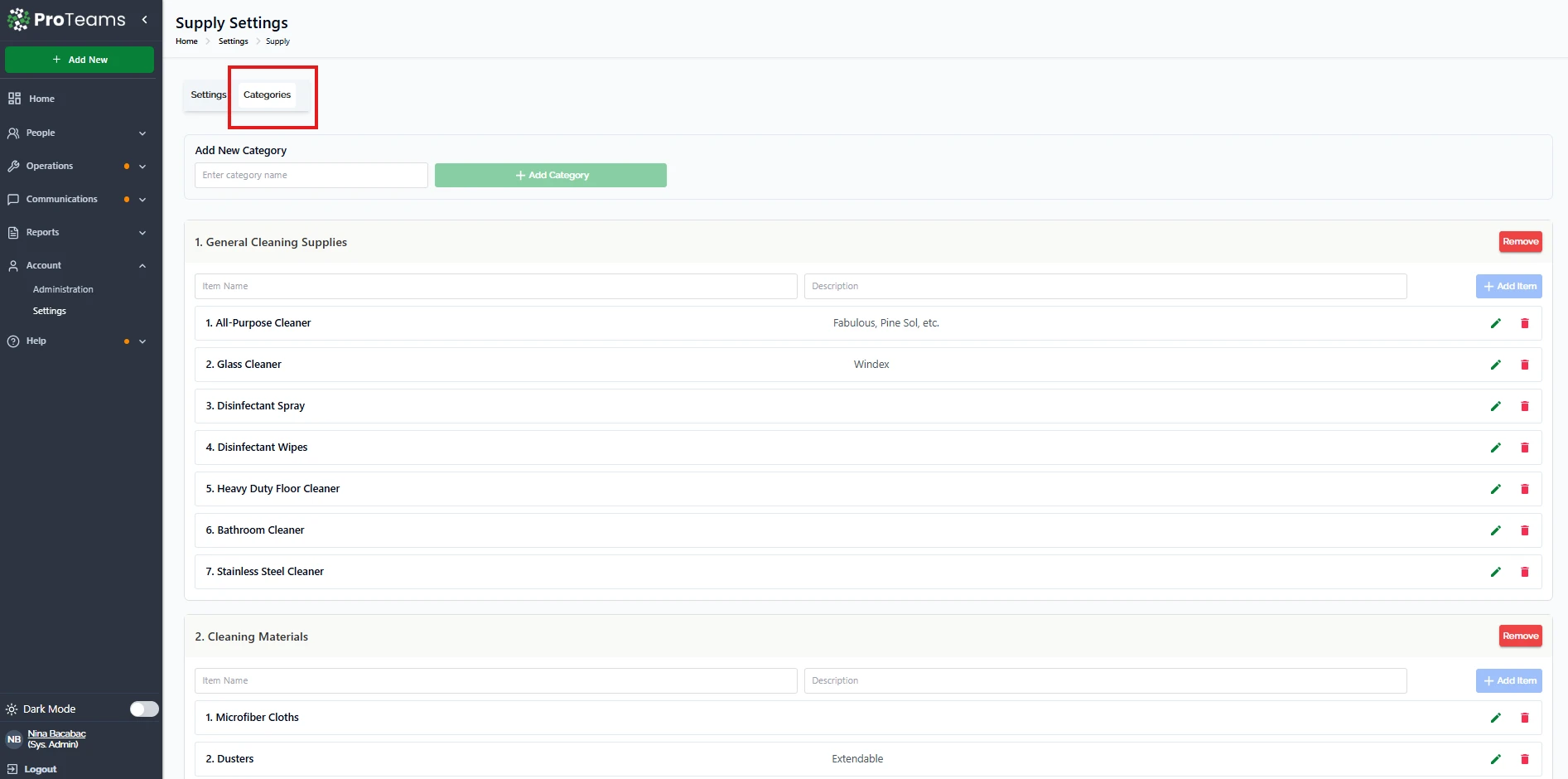Switch to the Settings tab
The image size is (1568, 779).
(x=208, y=94)
